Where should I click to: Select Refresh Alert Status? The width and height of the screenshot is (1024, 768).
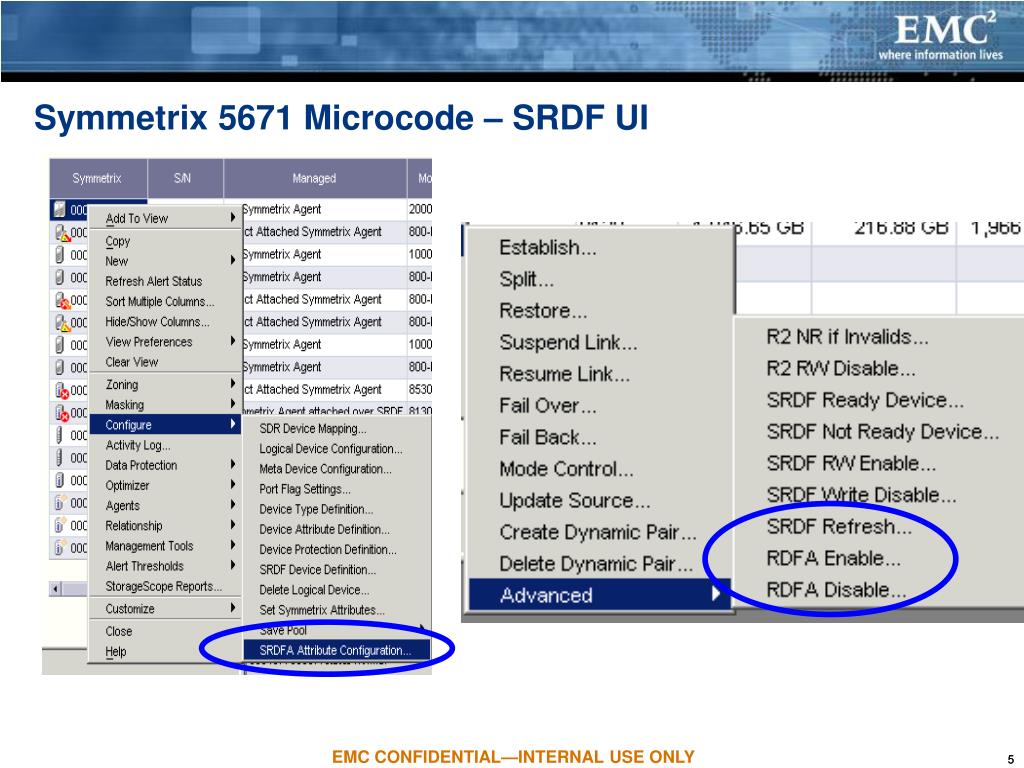coord(165,281)
